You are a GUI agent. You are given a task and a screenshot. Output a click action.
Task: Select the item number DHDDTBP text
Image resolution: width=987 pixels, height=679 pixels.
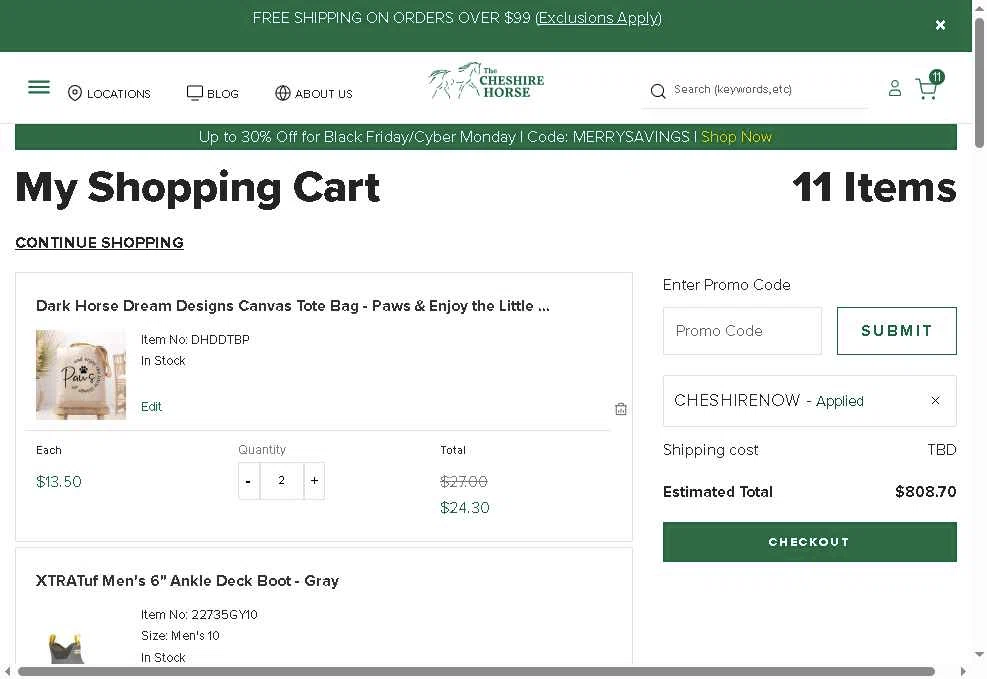(220, 340)
